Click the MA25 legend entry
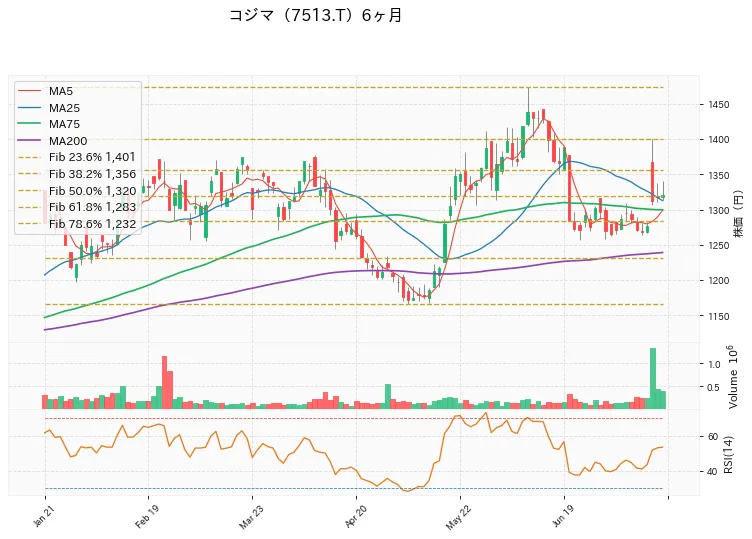 [x=48, y=108]
